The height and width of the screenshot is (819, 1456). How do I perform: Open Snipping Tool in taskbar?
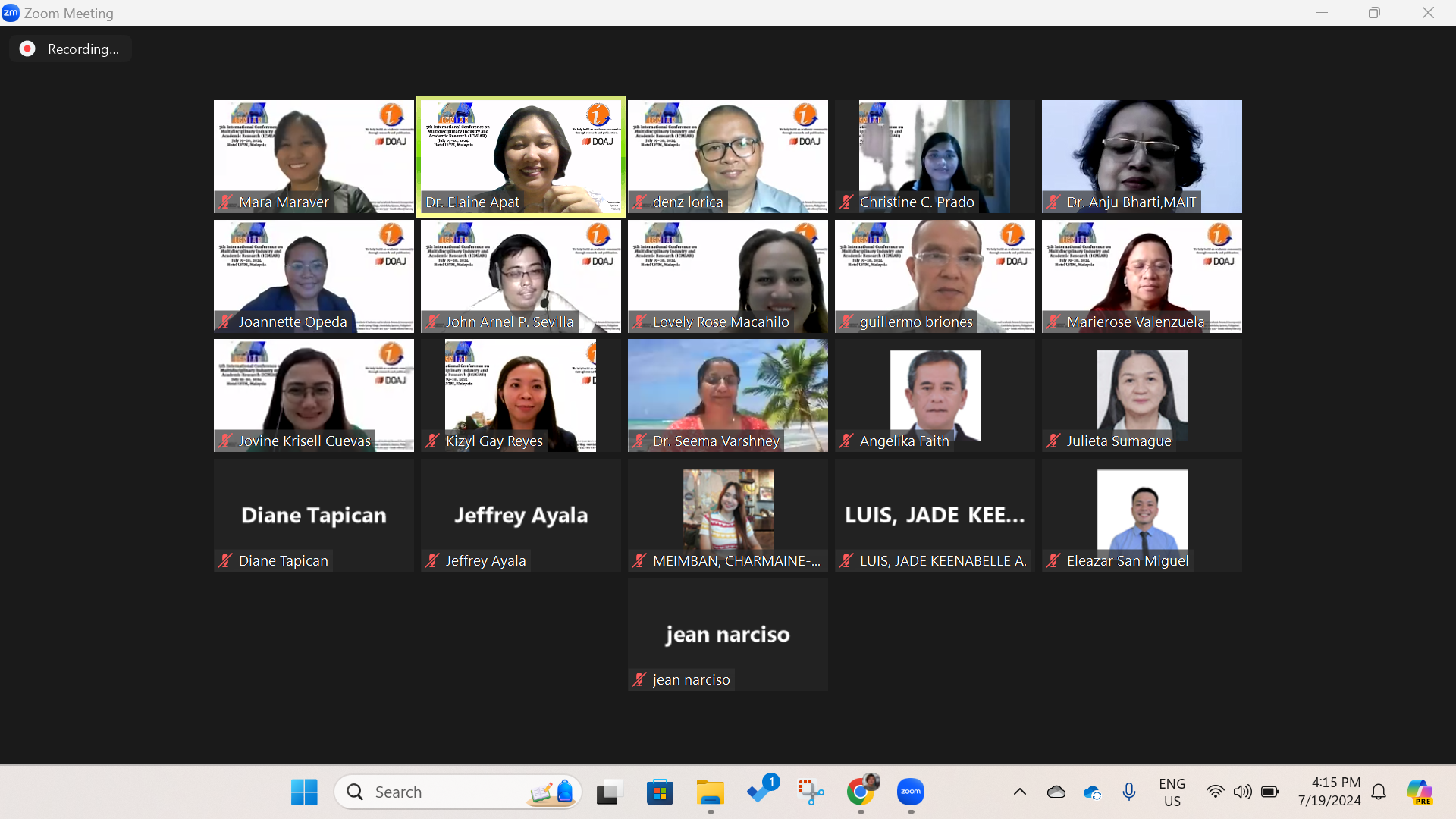click(811, 792)
